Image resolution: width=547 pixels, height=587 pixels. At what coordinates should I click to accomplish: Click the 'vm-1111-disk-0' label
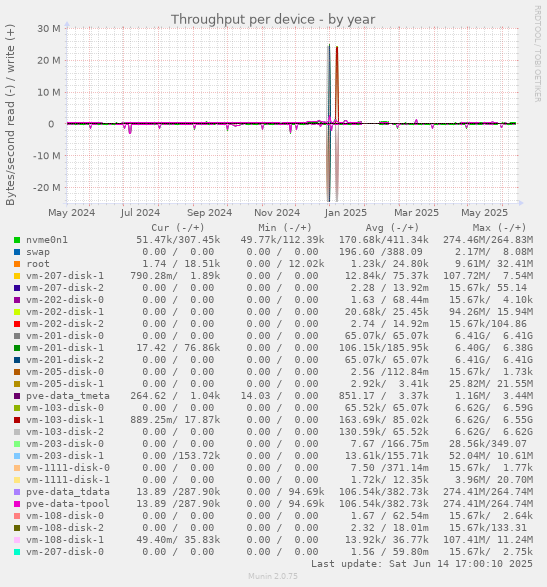[x=68, y=468]
